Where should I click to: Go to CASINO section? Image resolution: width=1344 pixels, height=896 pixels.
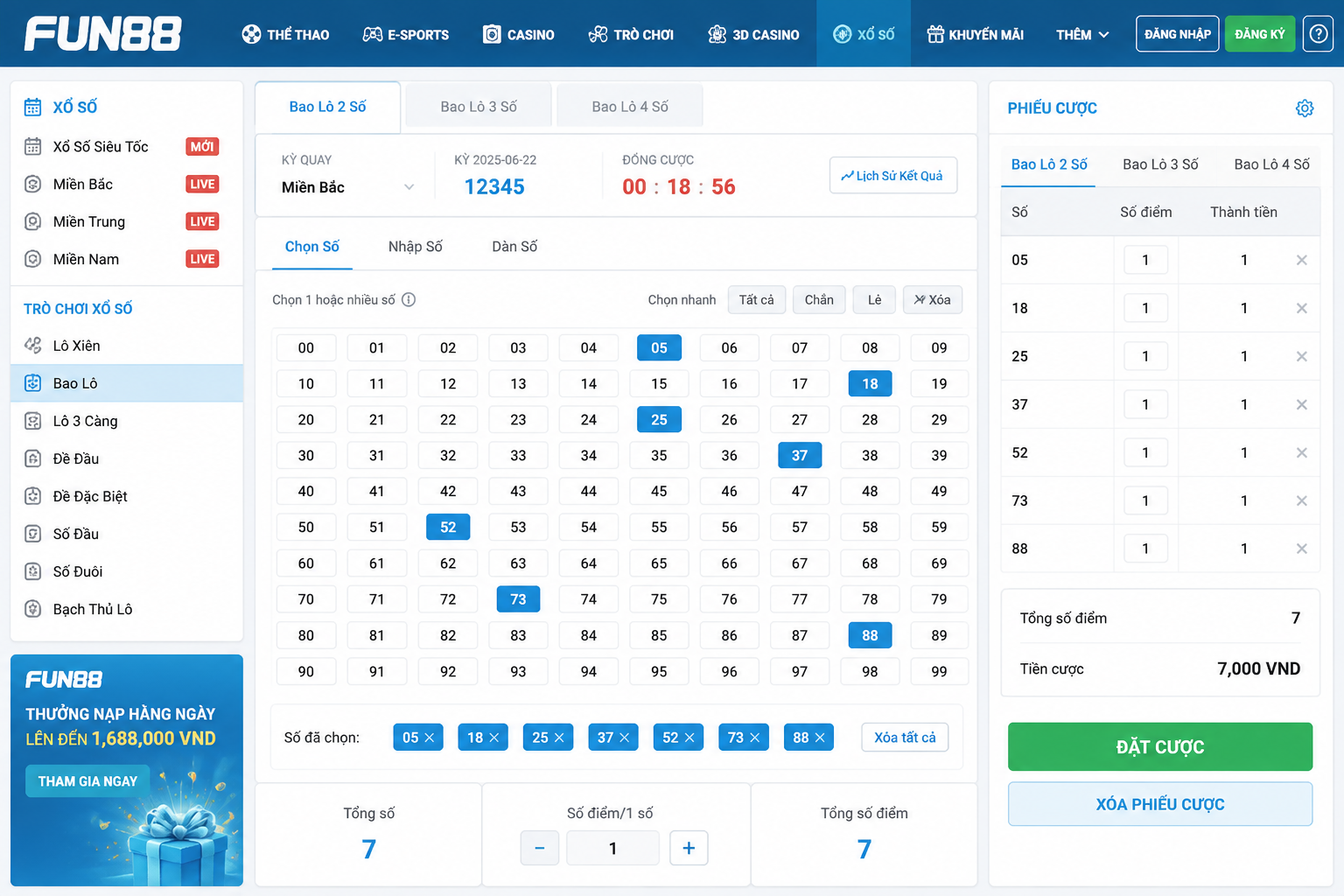519,34
